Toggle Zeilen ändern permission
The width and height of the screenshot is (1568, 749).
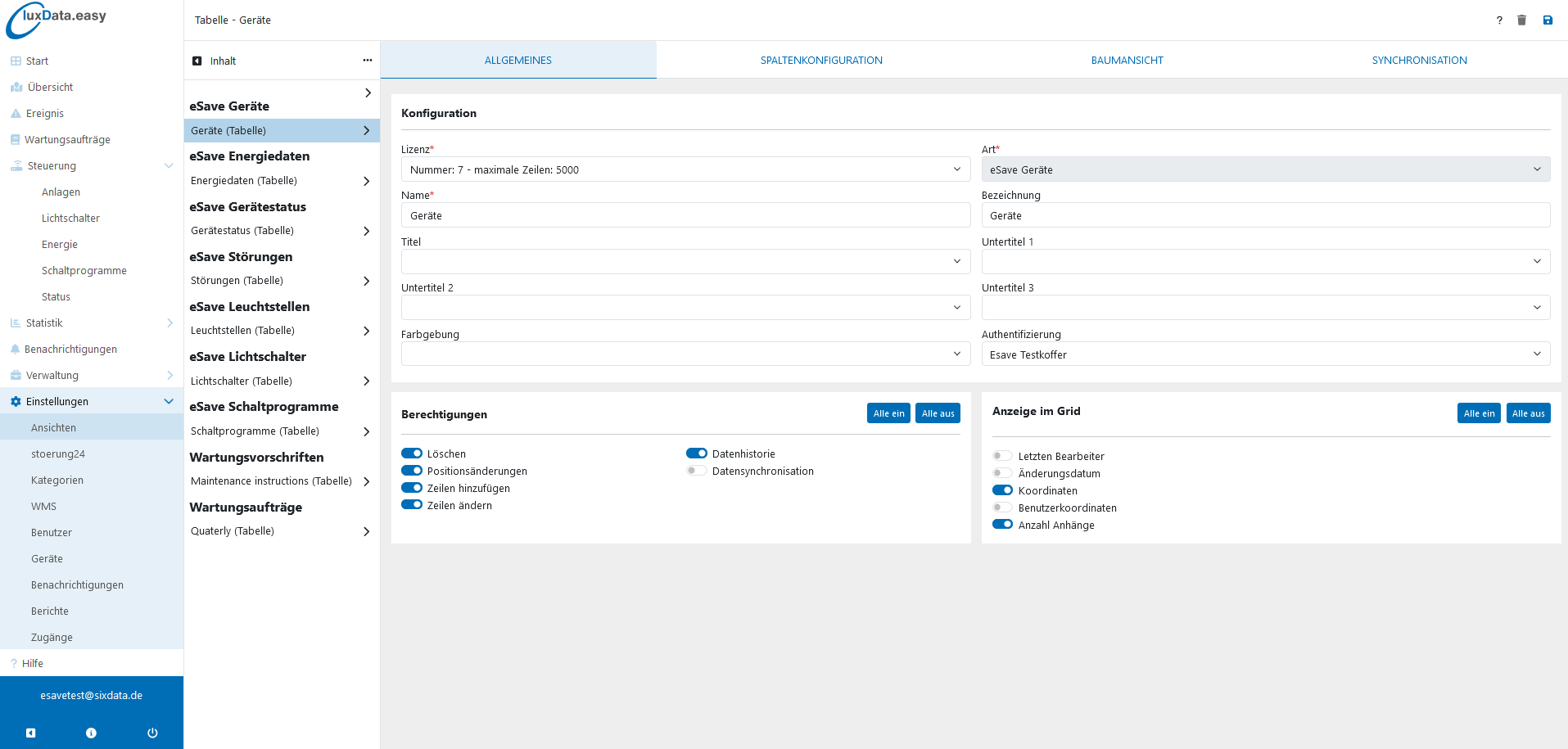[412, 505]
